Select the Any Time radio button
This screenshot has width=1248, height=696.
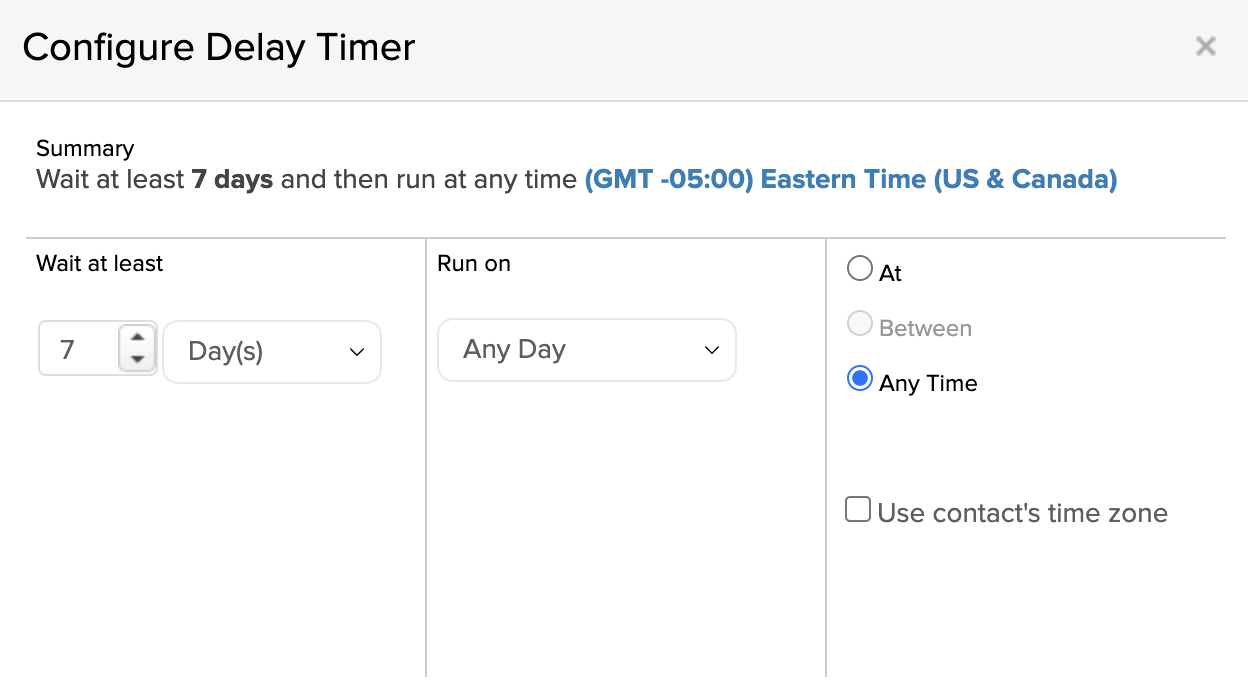(859, 378)
